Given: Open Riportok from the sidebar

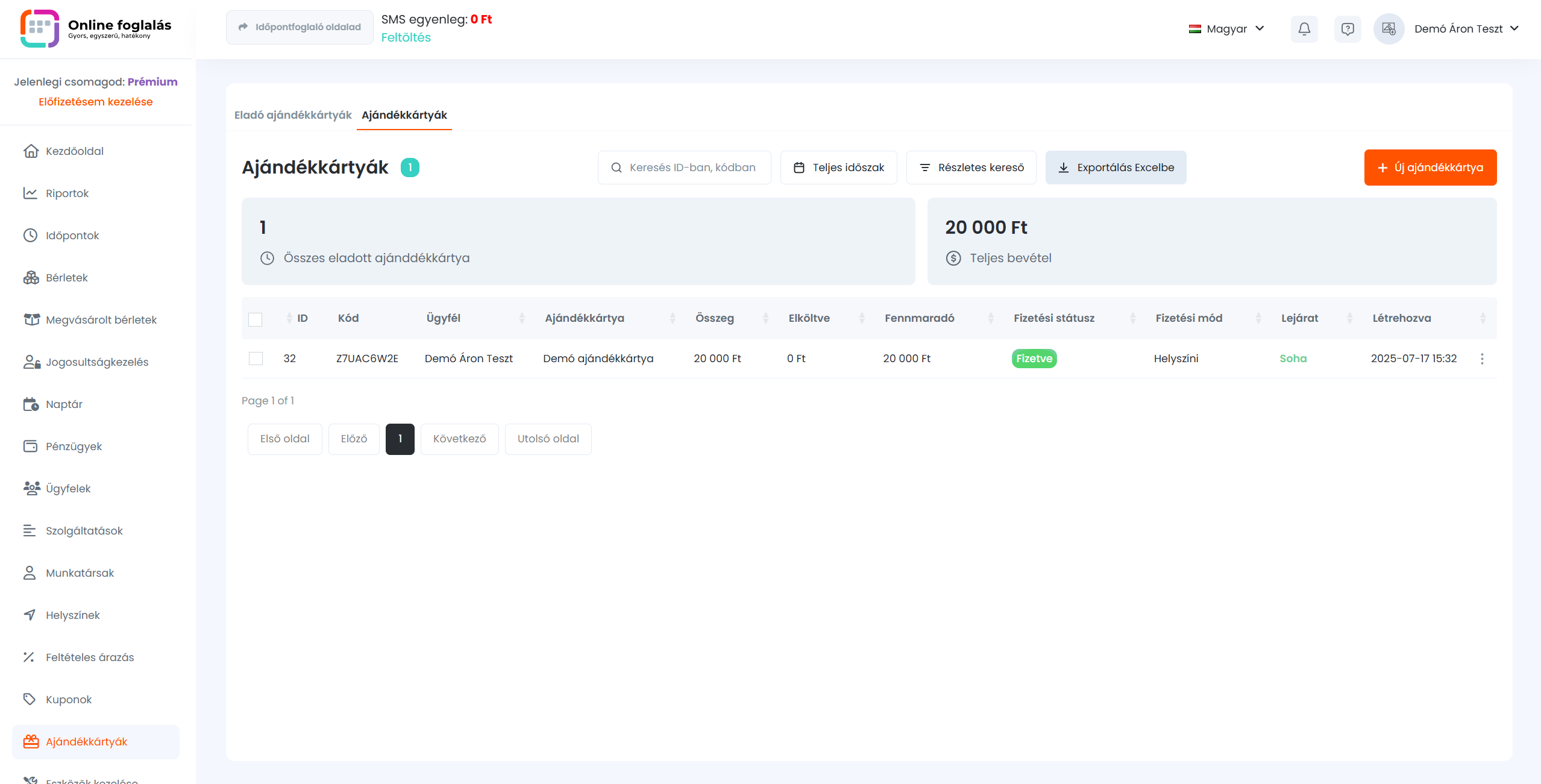Looking at the screenshot, I should click(x=67, y=193).
